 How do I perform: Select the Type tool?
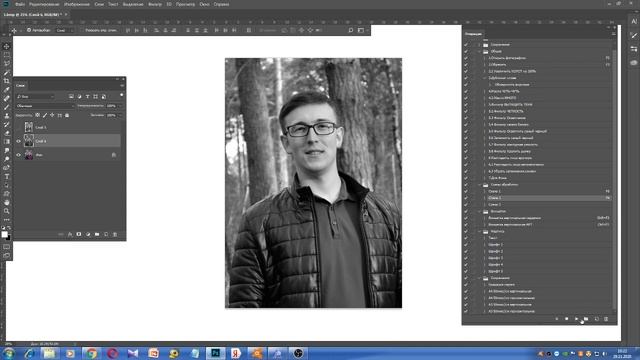pyautogui.click(x=7, y=176)
